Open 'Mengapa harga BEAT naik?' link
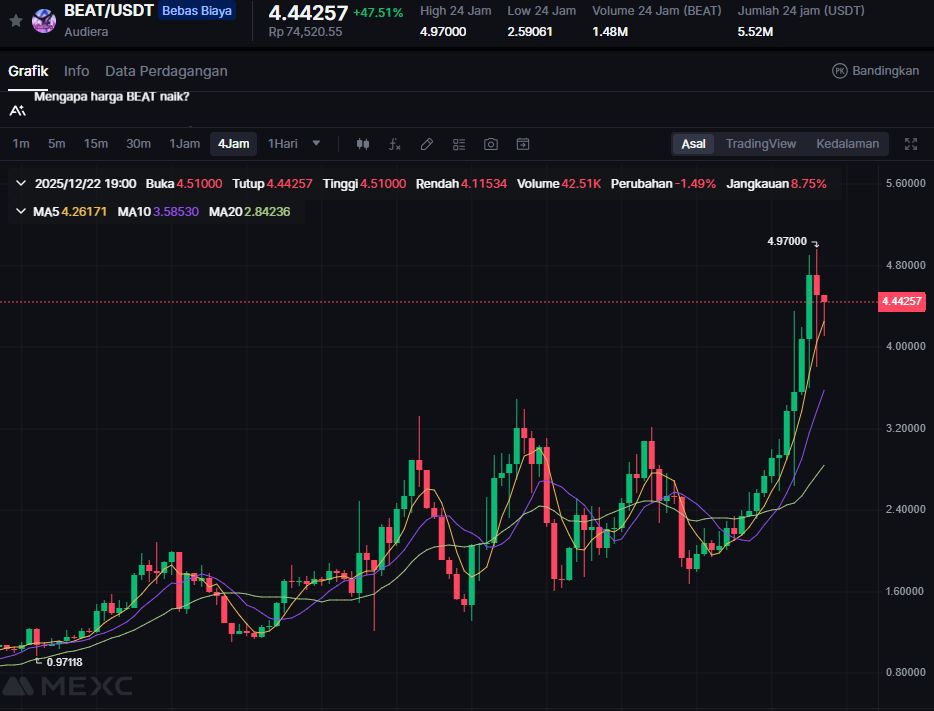This screenshot has height=711, width=934. [111, 97]
